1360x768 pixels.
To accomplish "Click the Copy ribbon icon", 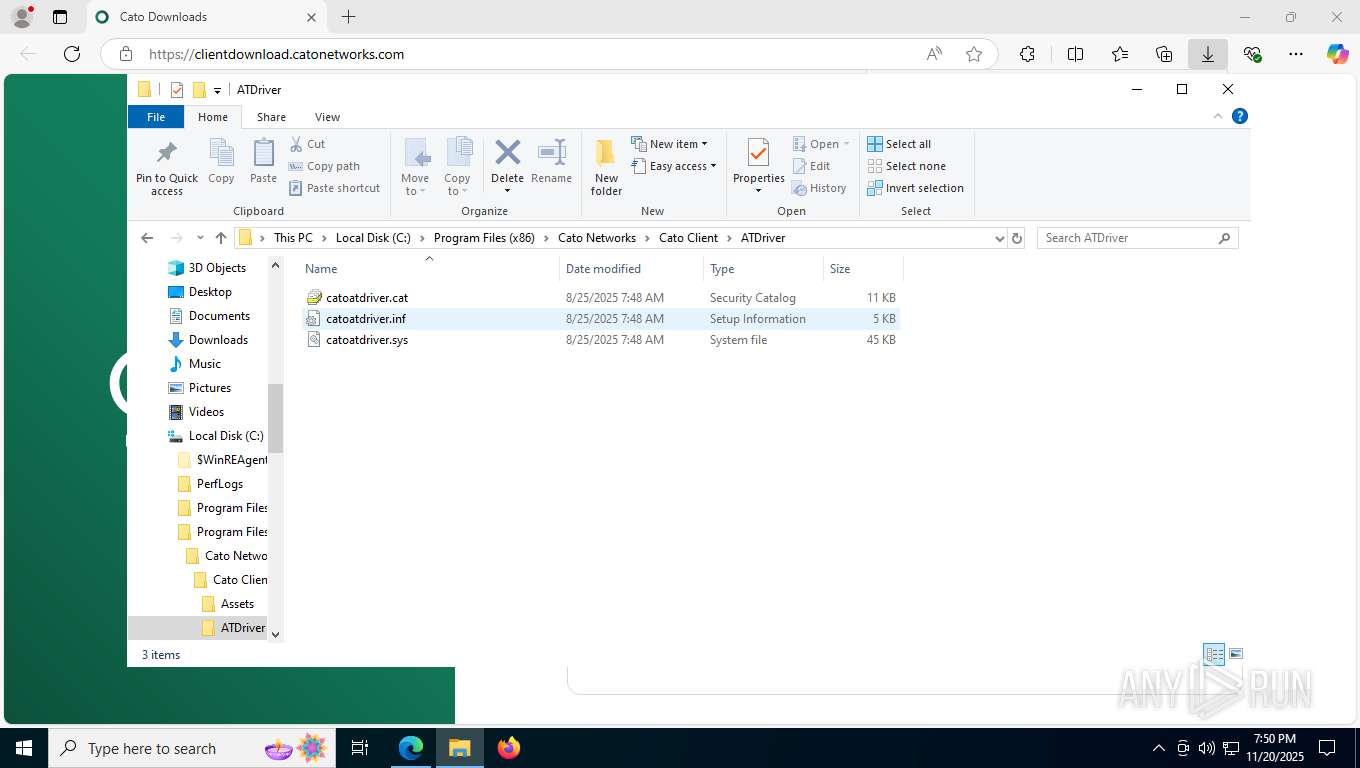I will [x=221, y=162].
